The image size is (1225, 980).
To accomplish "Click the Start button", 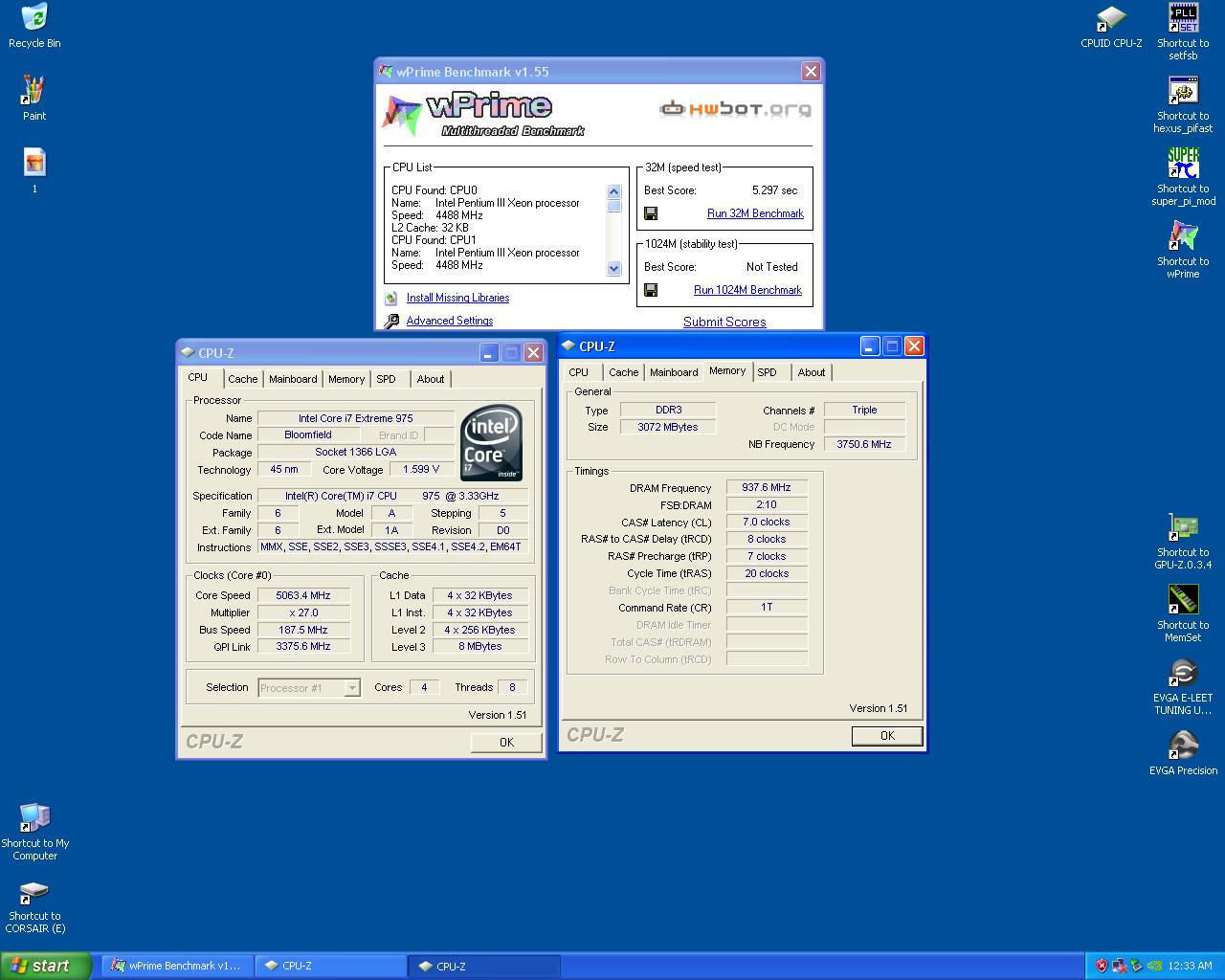I will pos(46,966).
